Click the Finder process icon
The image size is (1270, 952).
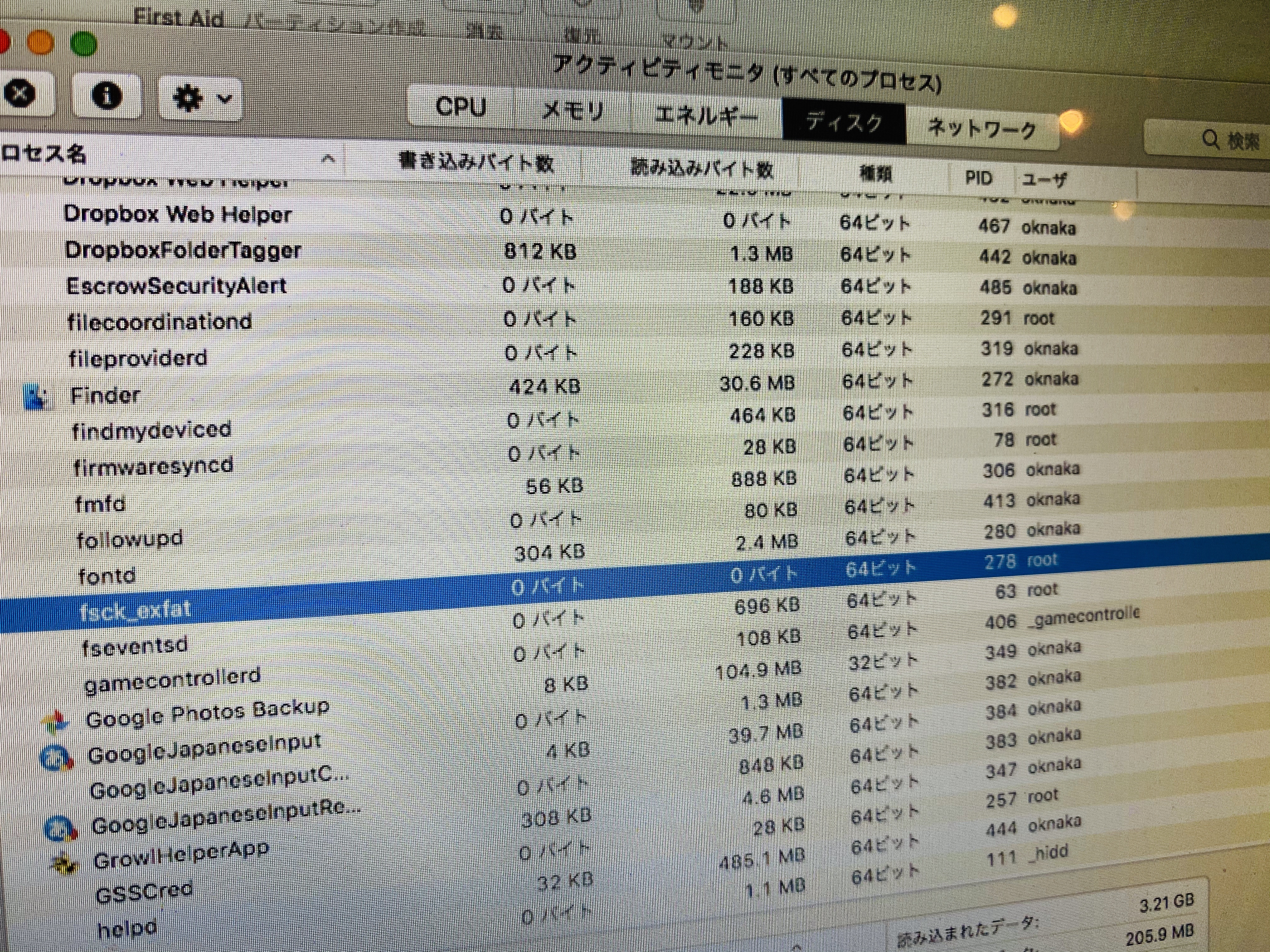pyautogui.click(x=37, y=397)
